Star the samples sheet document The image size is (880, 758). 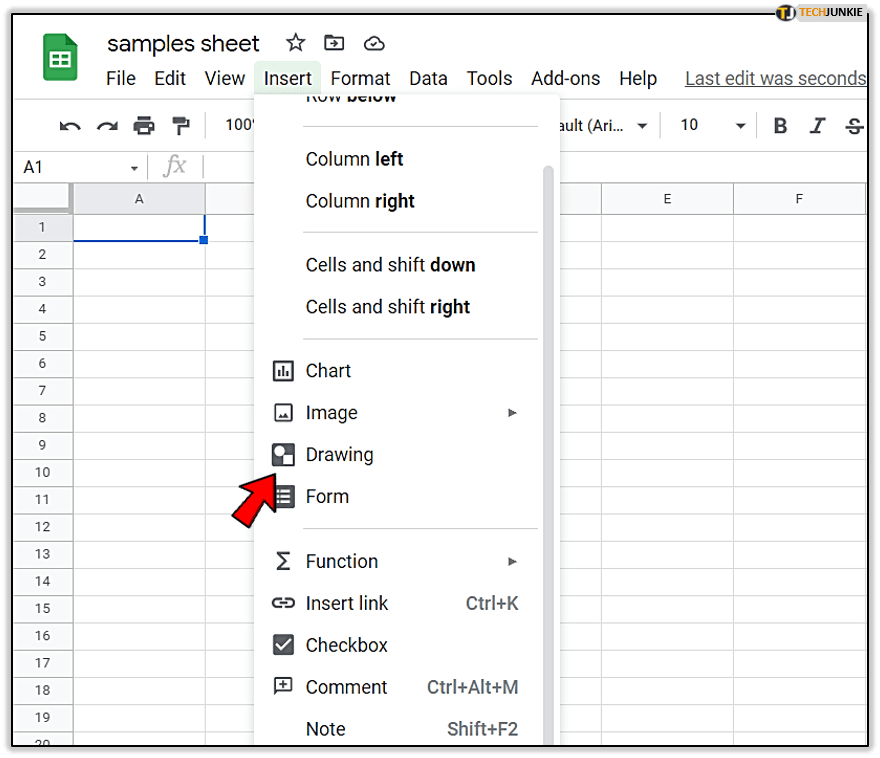tap(295, 43)
